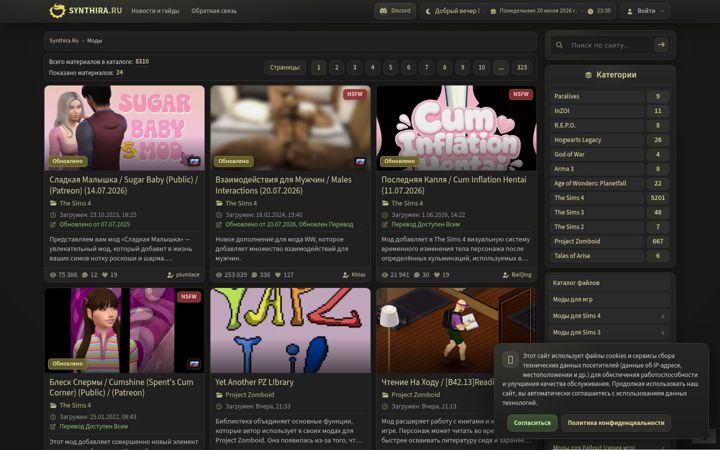Submit search with arrow button

pyautogui.click(x=661, y=45)
